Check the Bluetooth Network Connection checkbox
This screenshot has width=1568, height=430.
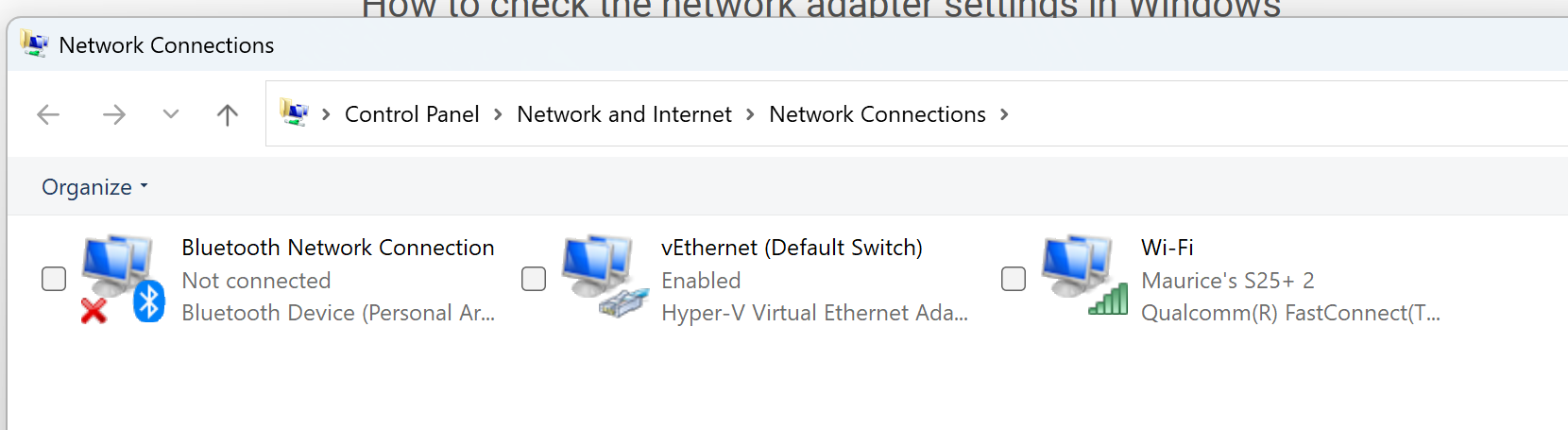pyautogui.click(x=54, y=279)
